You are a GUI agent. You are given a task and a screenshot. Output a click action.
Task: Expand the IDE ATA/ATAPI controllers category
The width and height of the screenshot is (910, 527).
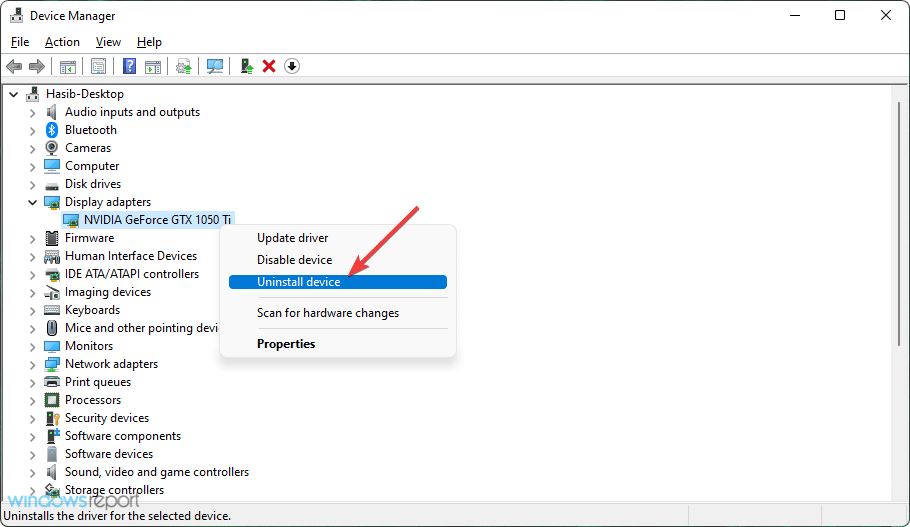(x=32, y=274)
